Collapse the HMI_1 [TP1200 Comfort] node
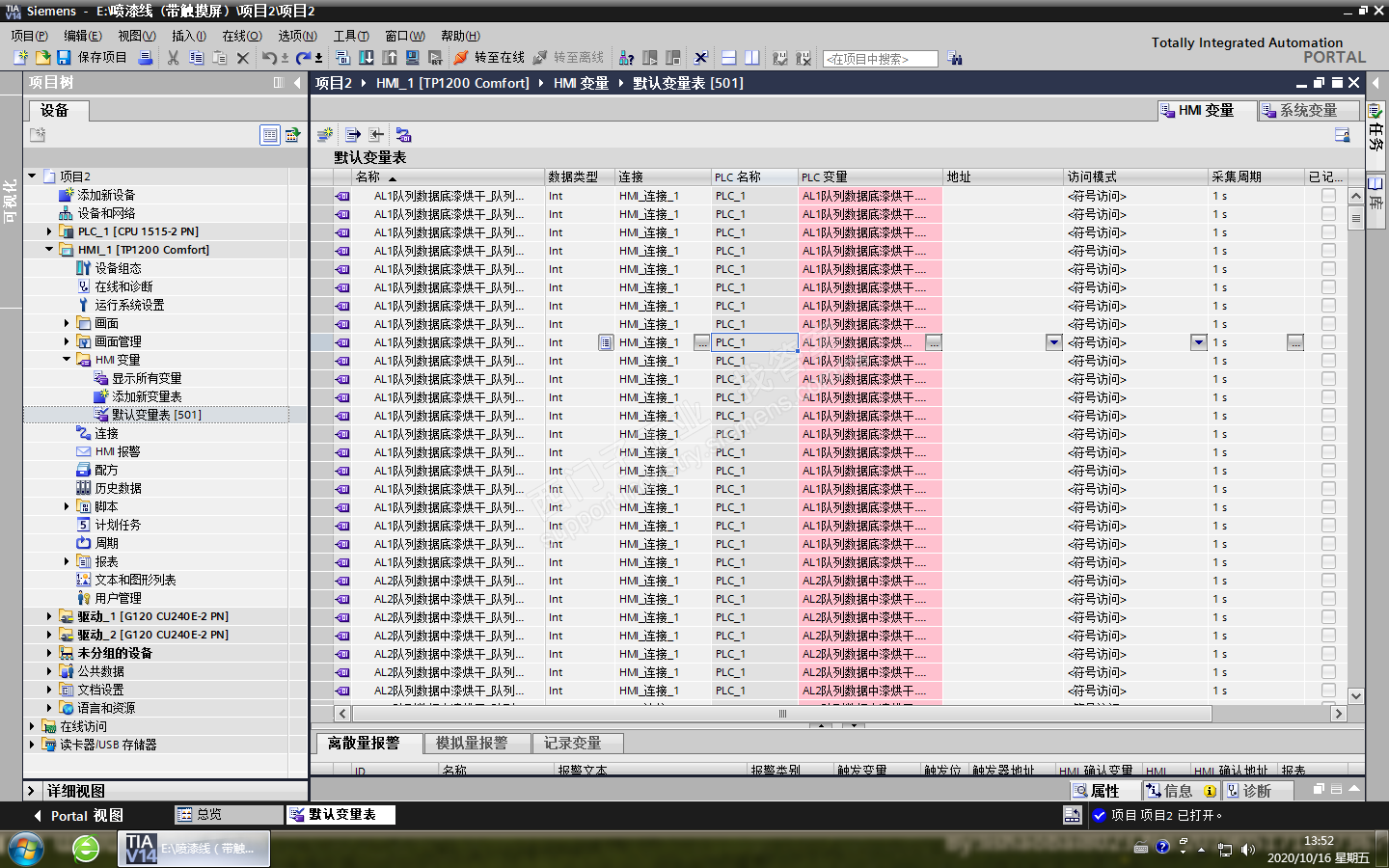The image size is (1389, 868). tap(49, 250)
